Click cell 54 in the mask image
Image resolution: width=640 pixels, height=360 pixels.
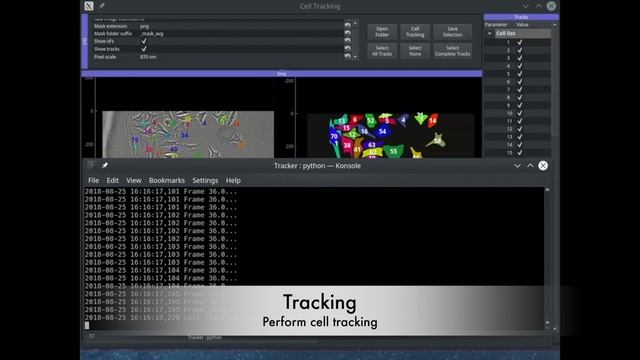382,131
